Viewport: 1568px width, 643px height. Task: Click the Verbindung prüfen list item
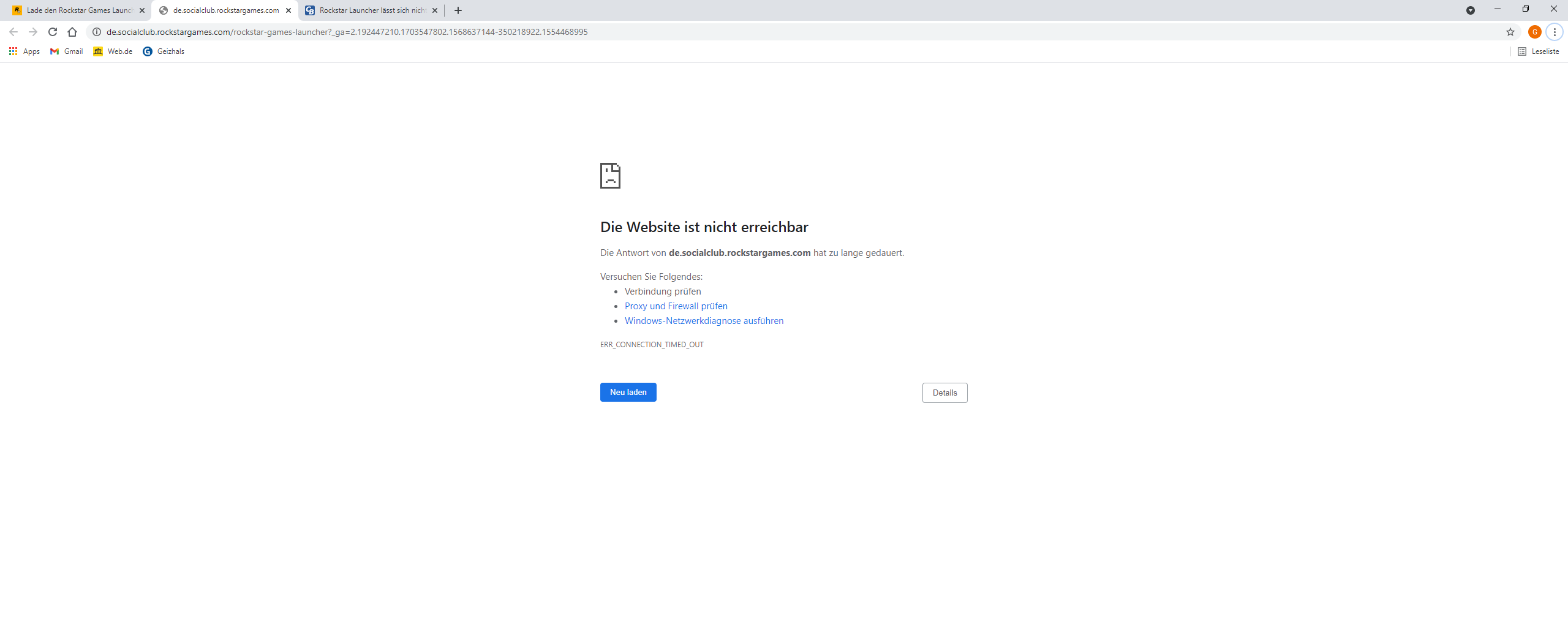663,291
